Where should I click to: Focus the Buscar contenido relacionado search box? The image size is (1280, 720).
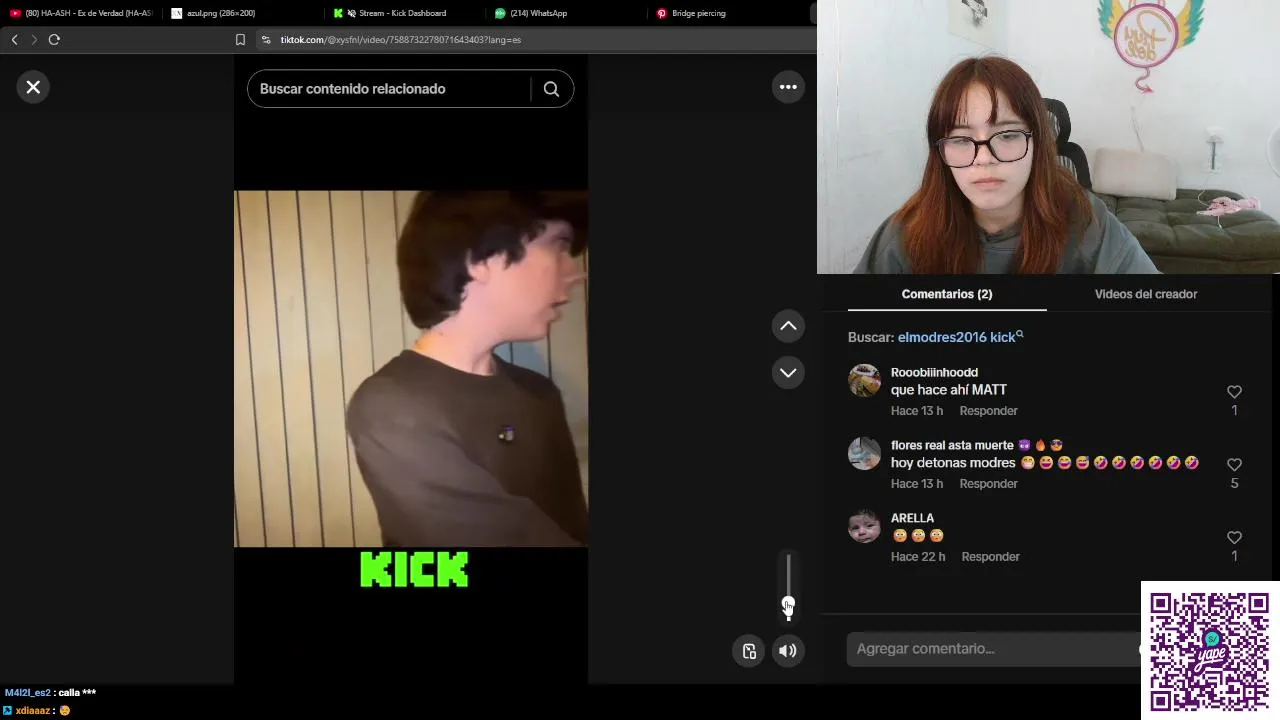tap(390, 89)
